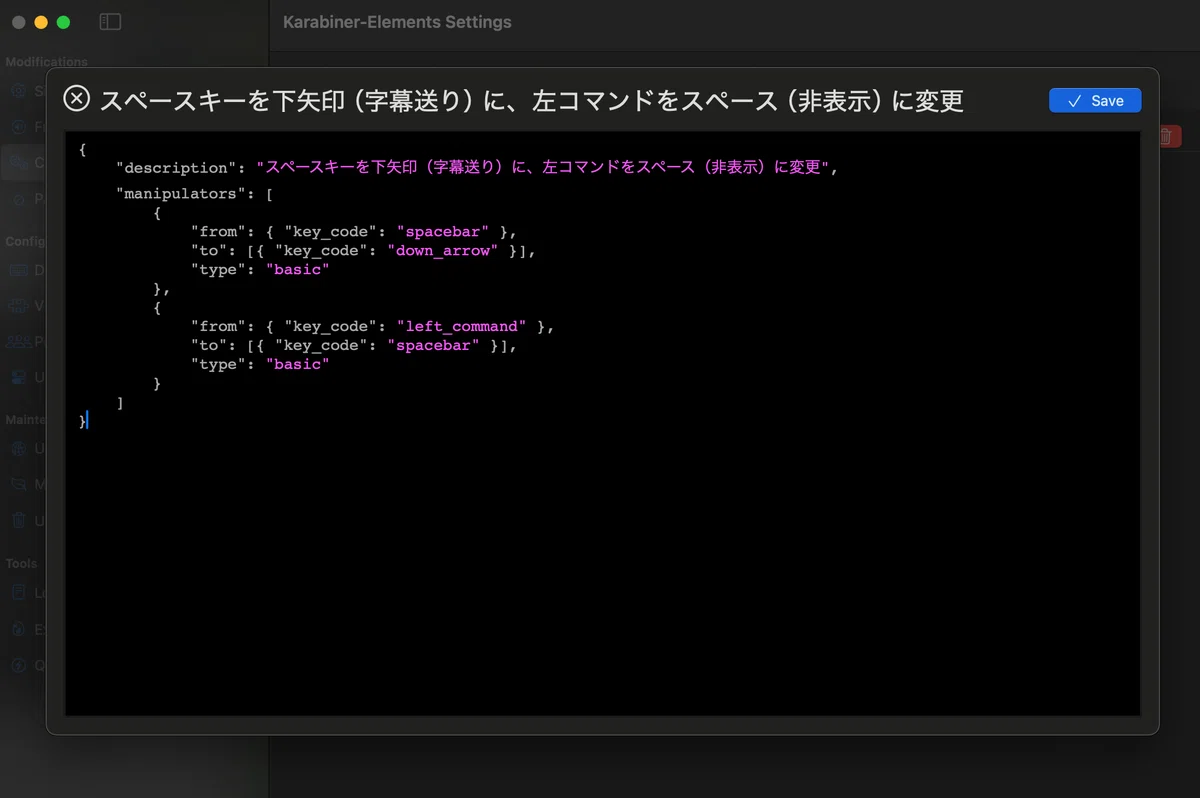This screenshot has width=1200, height=798.
Task: Open Log via the document sidebar icon
Action: pos(19,592)
